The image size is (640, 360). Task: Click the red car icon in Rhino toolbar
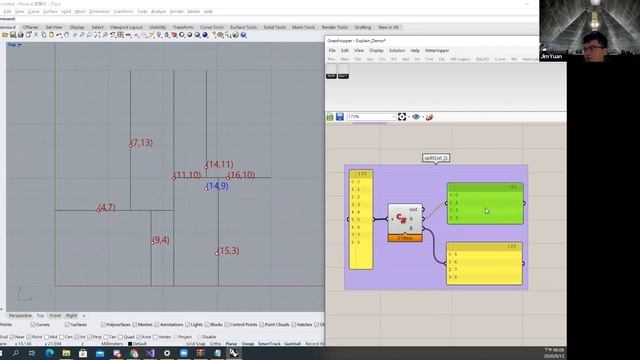pos(128,35)
